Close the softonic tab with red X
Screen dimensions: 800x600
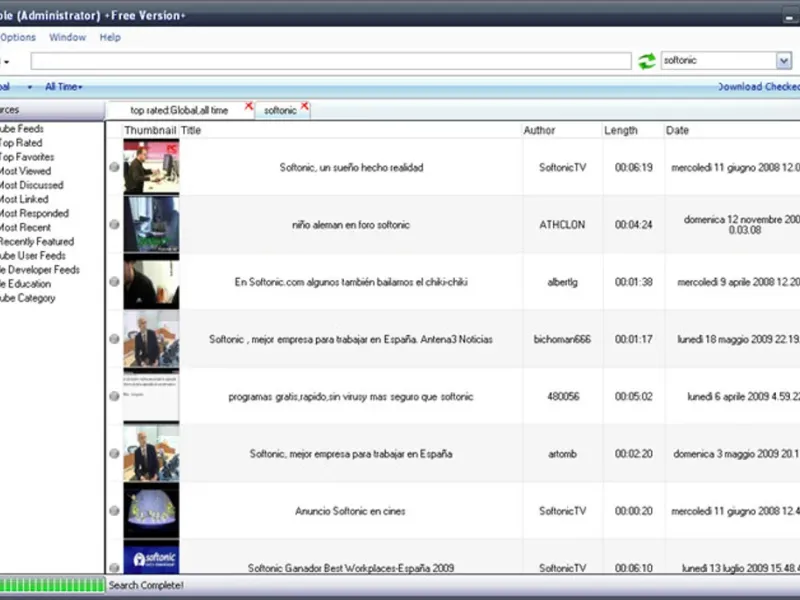tap(305, 106)
